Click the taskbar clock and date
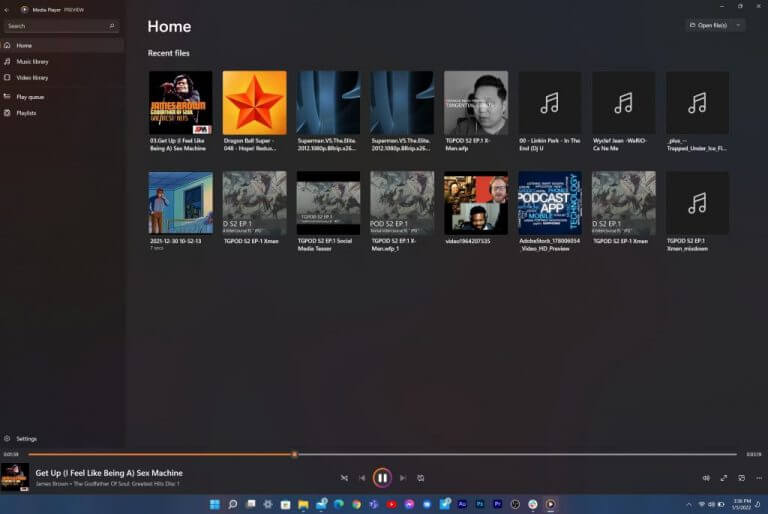 [742, 504]
